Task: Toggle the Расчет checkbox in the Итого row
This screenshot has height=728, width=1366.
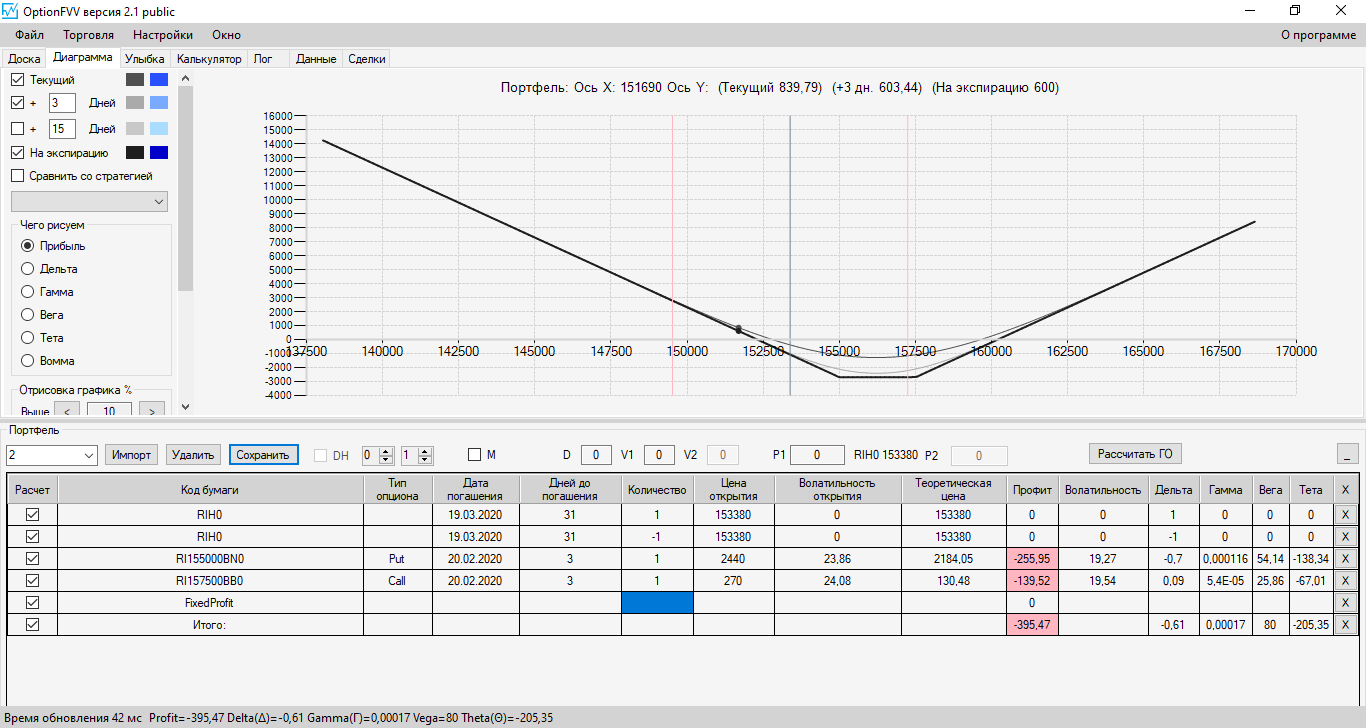Action: tap(33, 625)
